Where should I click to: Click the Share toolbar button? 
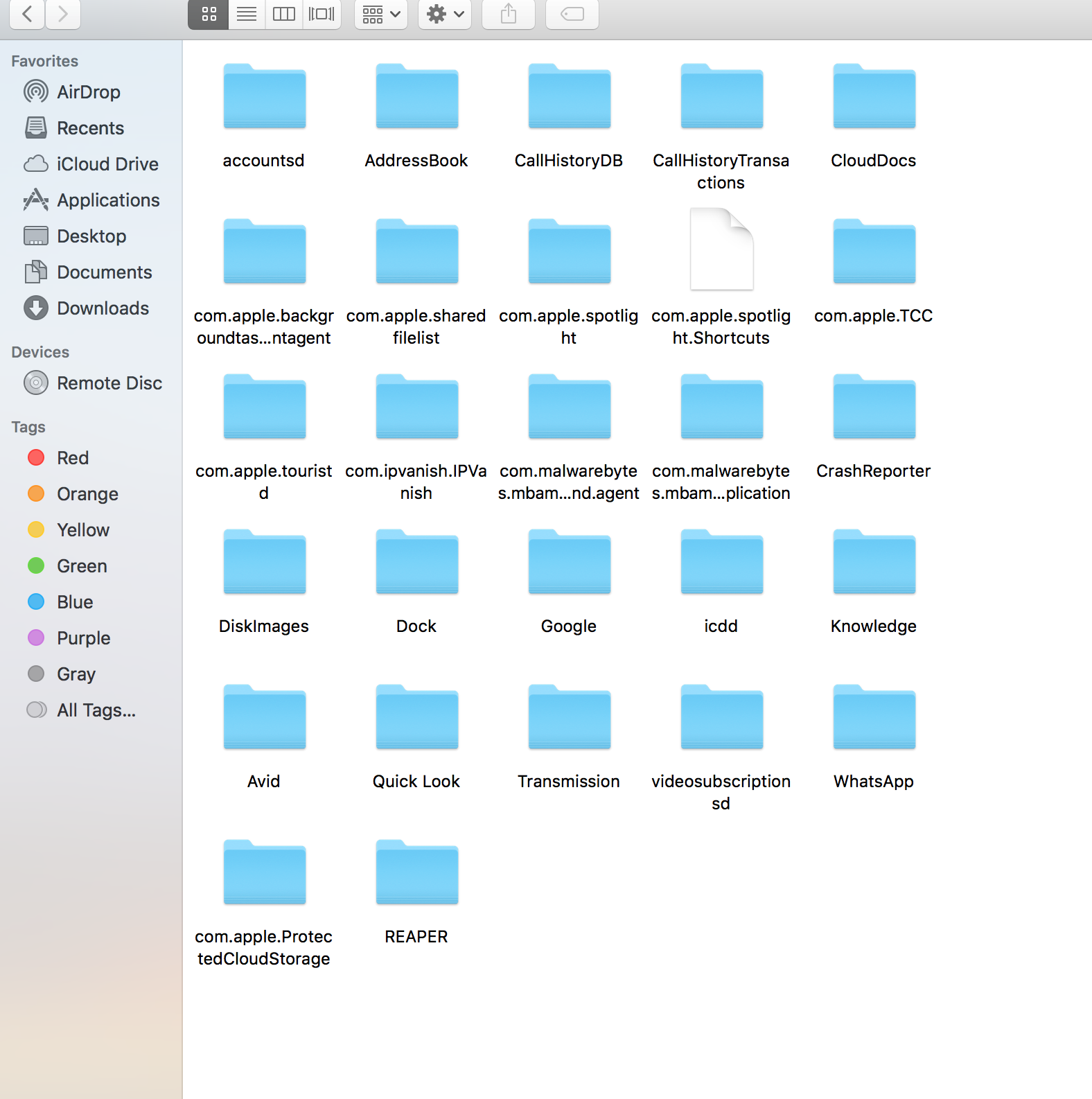[x=509, y=14]
